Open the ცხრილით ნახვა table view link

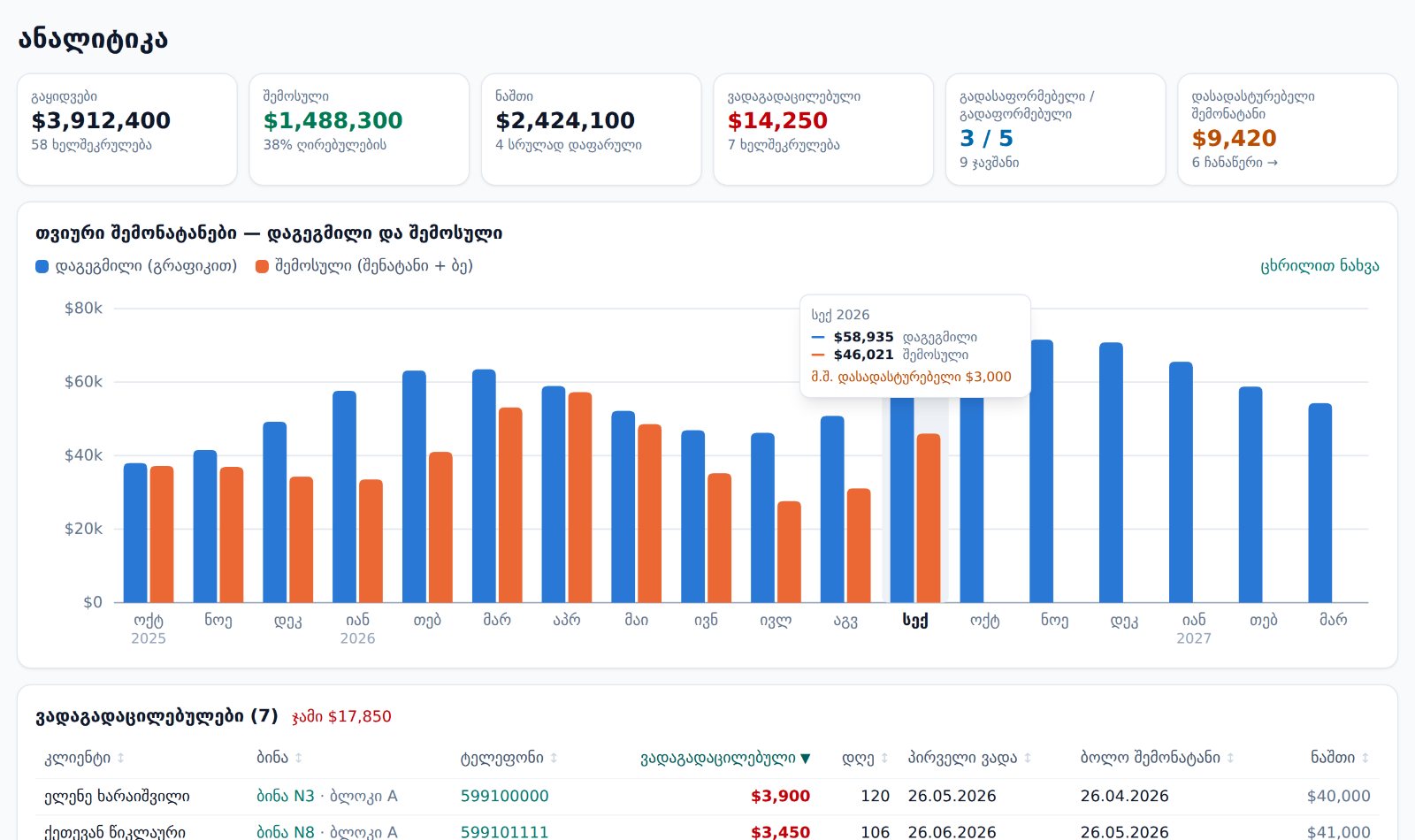(x=1319, y=266)
